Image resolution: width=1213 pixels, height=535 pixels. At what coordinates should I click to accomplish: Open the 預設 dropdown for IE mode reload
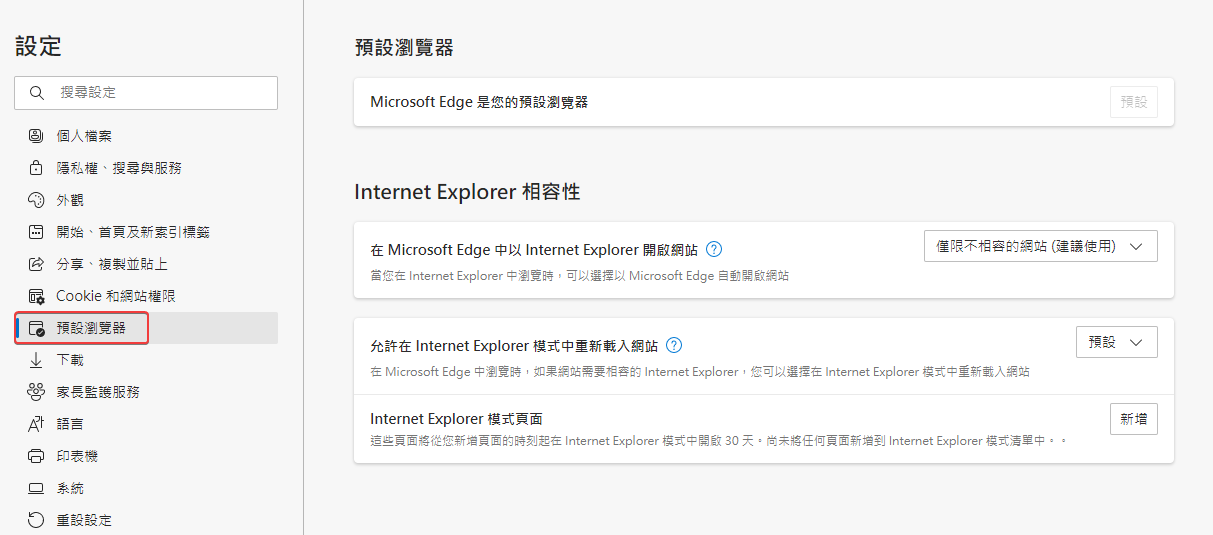pyautogui.click(x=1116, y=342)
